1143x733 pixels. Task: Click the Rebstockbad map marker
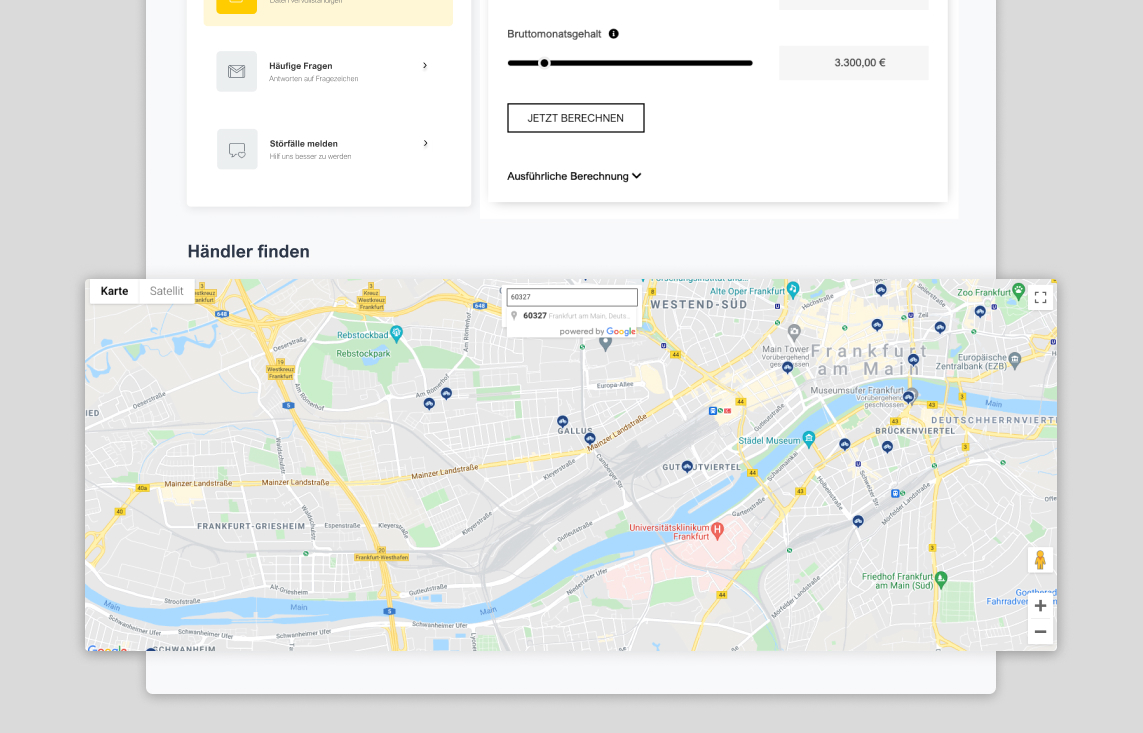pos(397,334)
